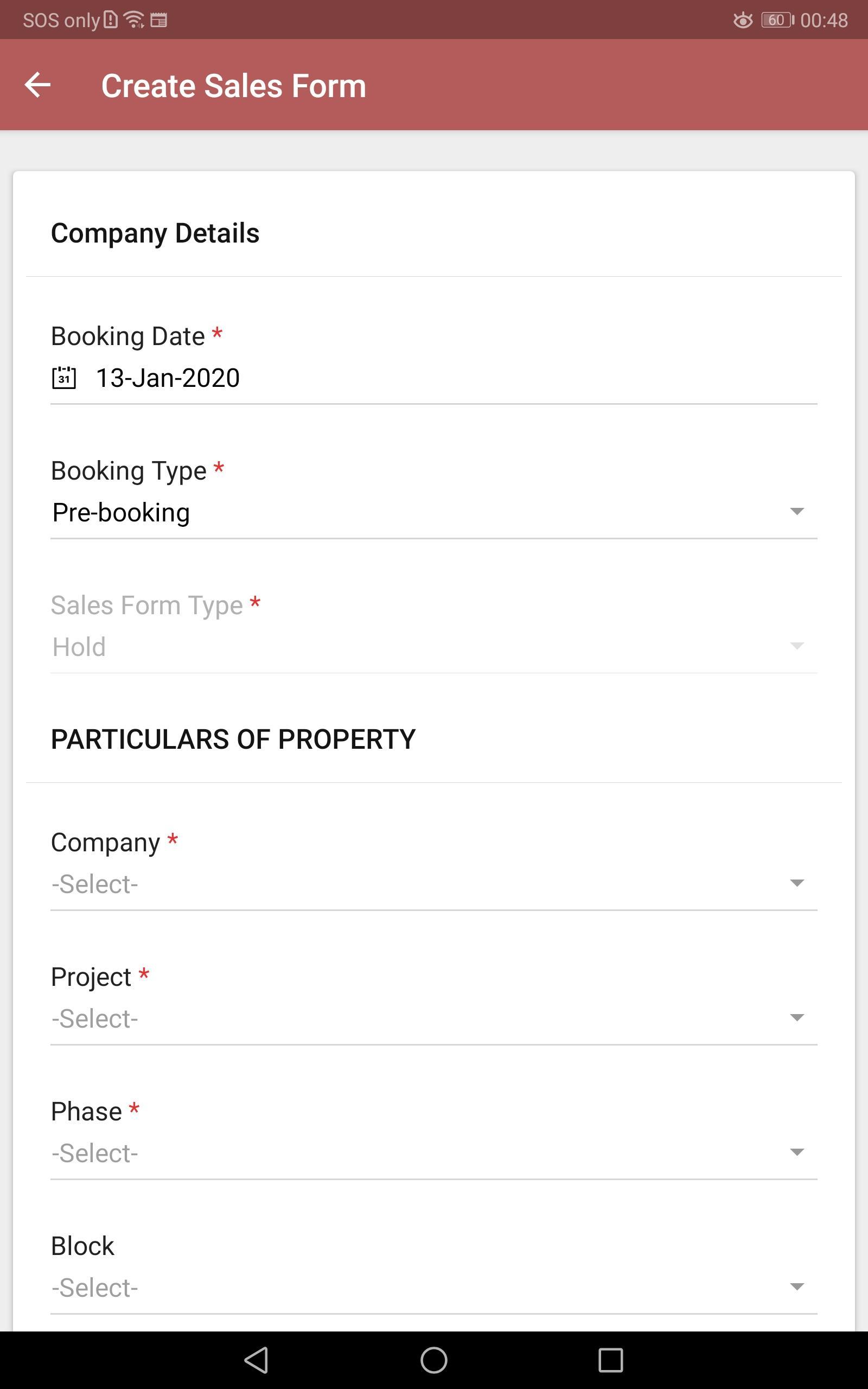
Task: Open the Project select dropdown
Action: [x=434, y=1019]
